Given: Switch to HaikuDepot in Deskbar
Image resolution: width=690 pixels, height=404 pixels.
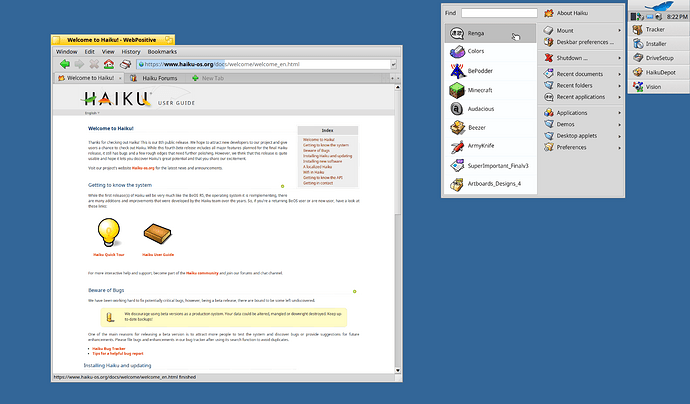Looking at the screenshot, I should [659, 73].
